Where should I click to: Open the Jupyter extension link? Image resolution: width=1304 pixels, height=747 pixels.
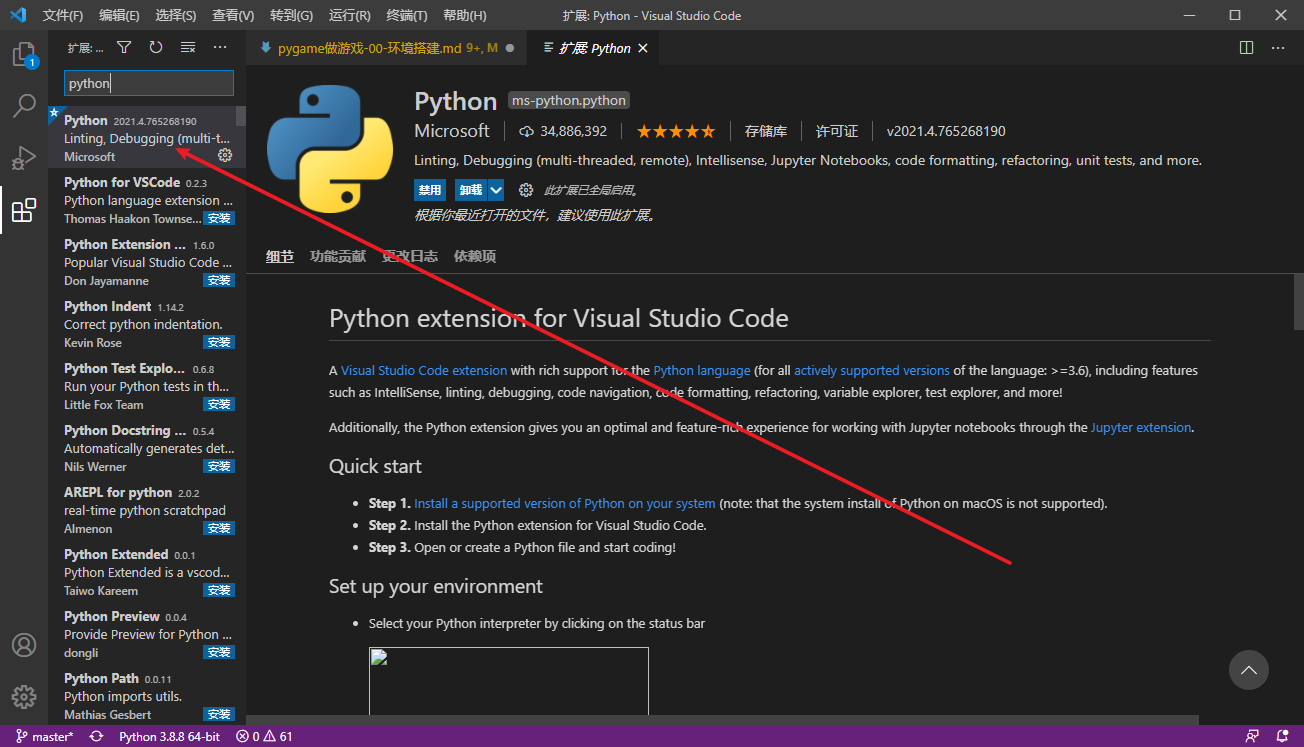[1141, 427]
